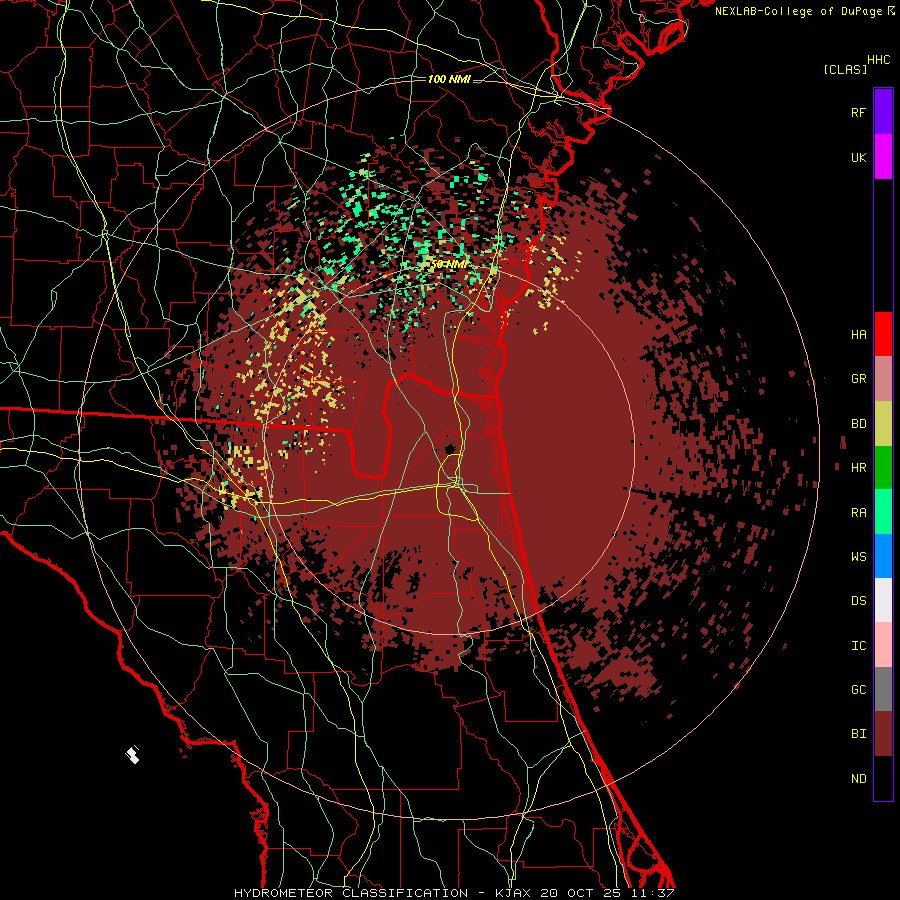Click the dusty pink GR color swatch
This screenshot has height=900, width=900.
883,379
